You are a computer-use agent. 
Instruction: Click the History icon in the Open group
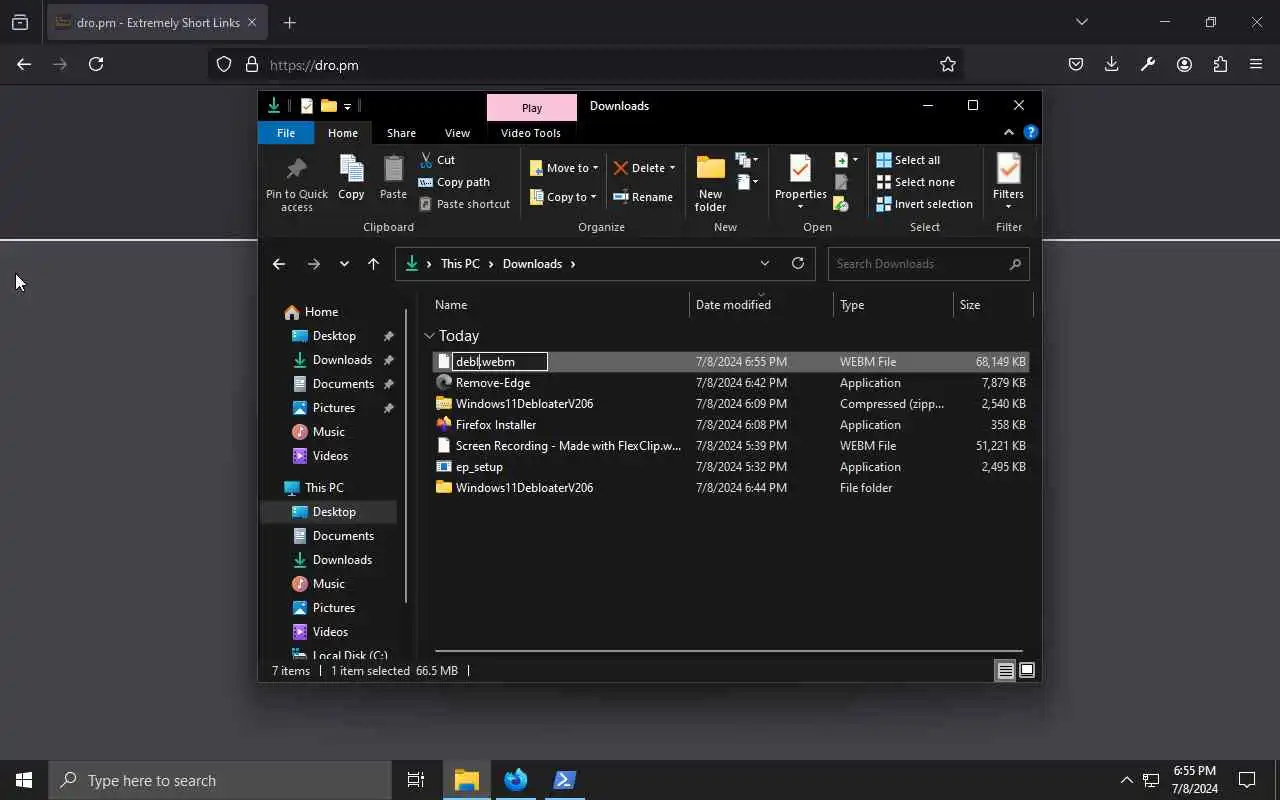842,204
